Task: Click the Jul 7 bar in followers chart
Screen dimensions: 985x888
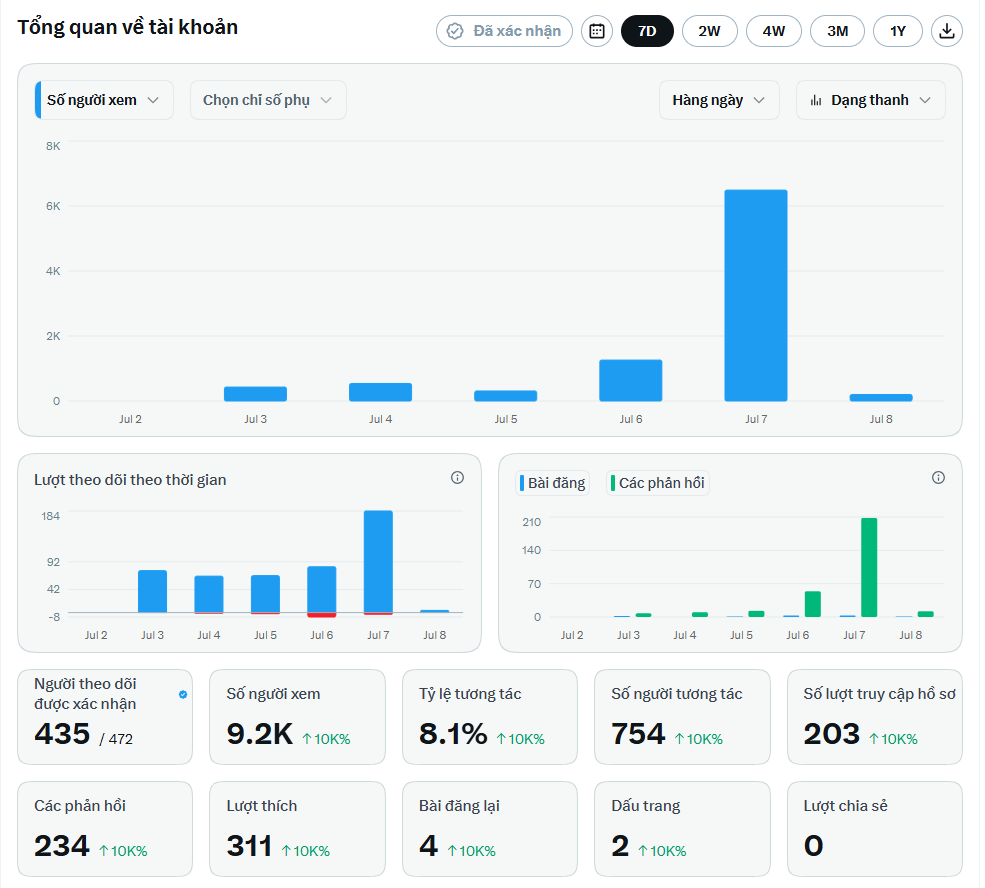Action: click(378, 561)
